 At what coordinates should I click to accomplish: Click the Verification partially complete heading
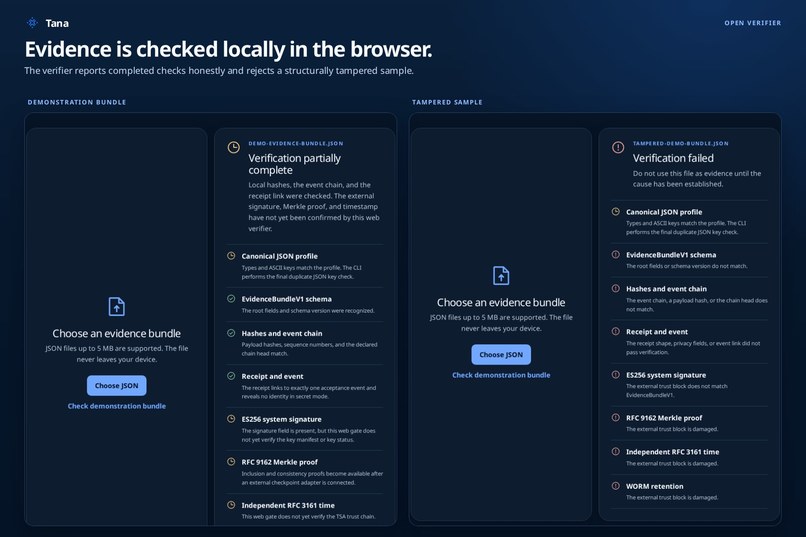295,164
